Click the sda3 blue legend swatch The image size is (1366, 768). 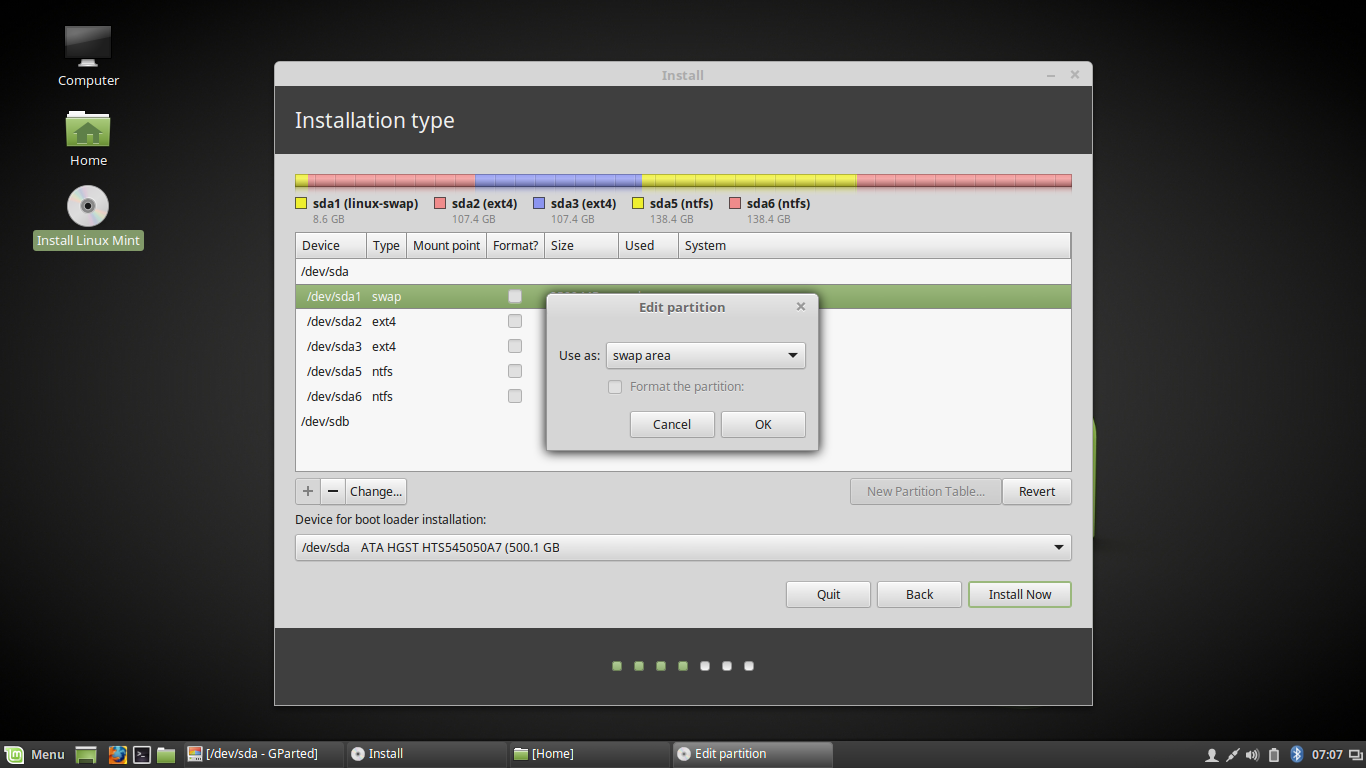539,203
